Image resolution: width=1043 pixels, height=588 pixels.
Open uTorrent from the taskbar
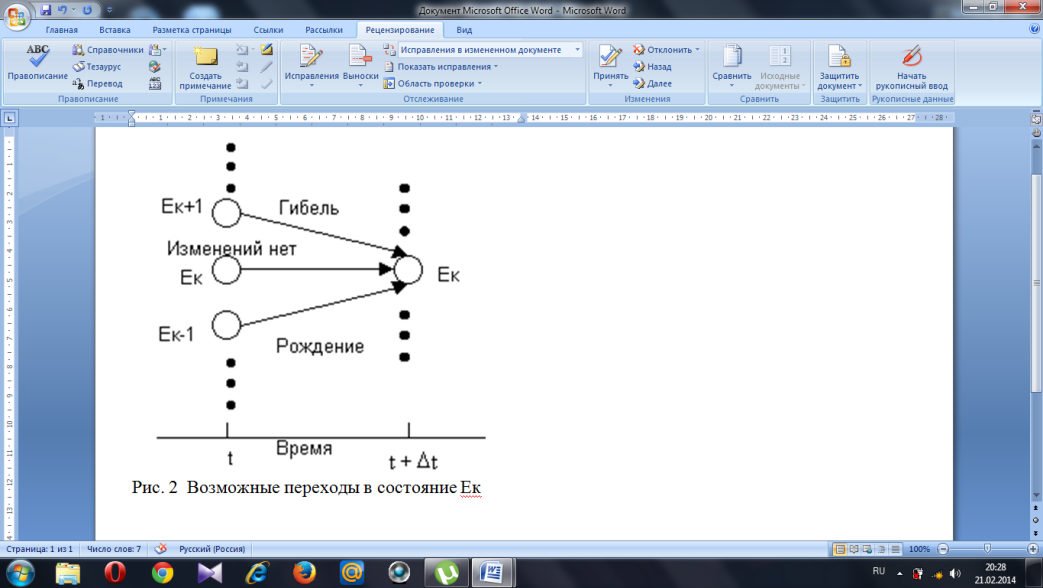[446, 573]
